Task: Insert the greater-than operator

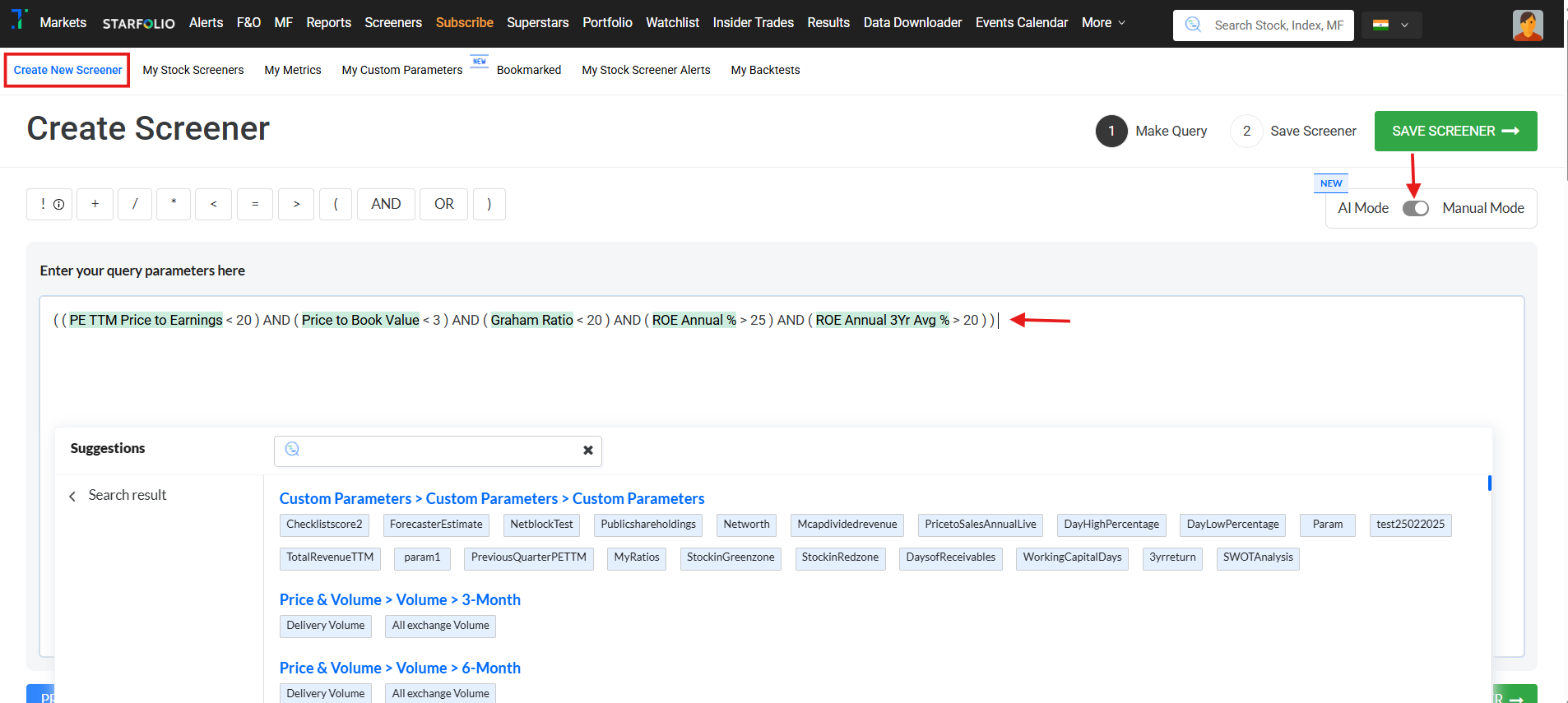Action: [x=296, y=204]
